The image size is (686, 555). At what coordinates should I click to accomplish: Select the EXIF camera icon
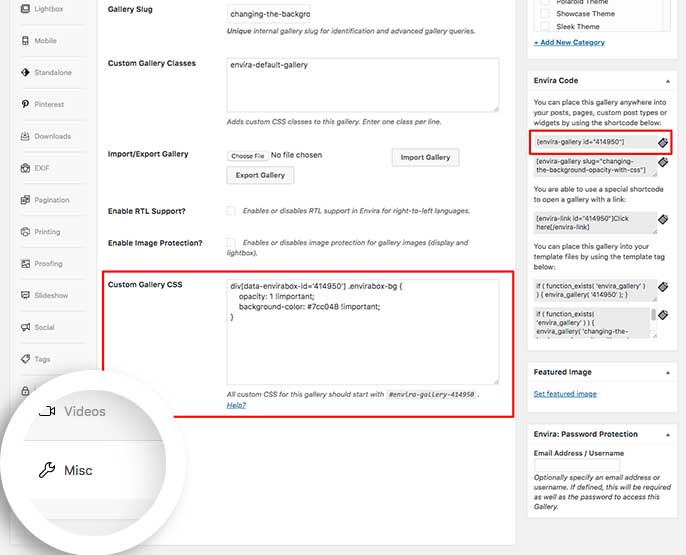(25, 167)
